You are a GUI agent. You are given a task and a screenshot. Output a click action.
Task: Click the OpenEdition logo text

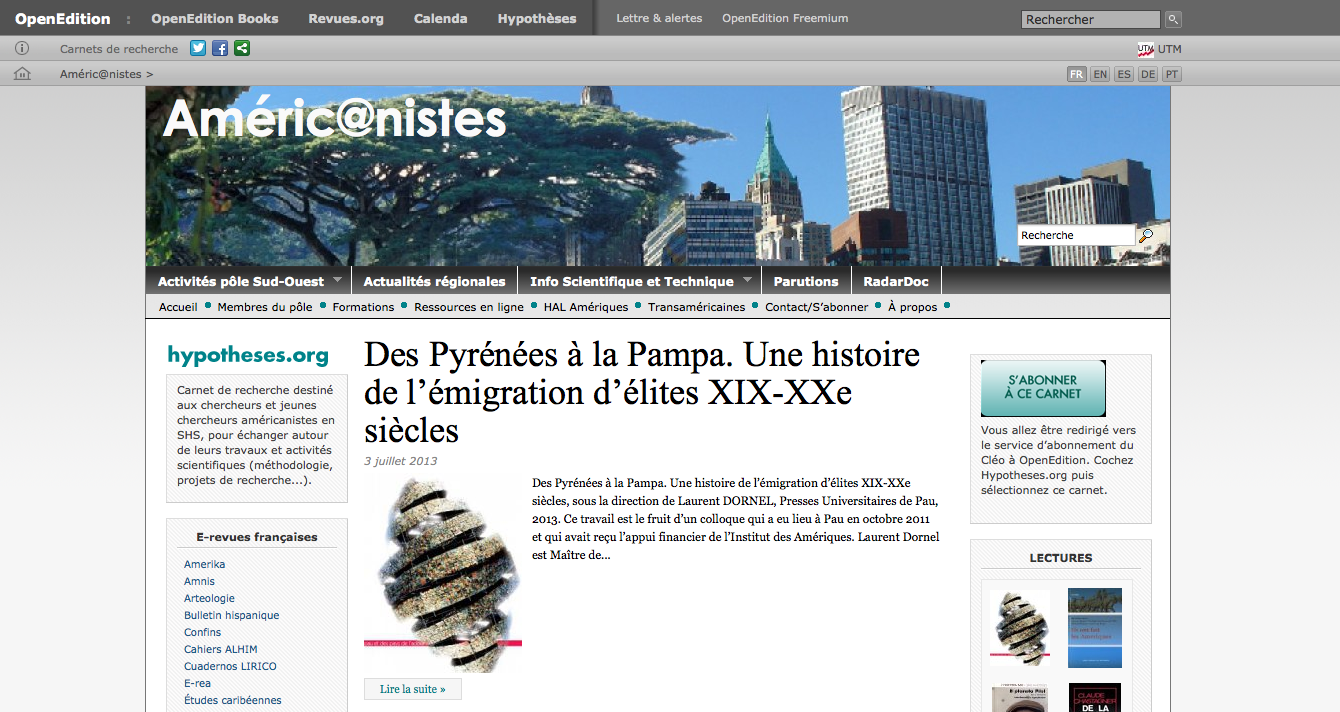[63, 18]
